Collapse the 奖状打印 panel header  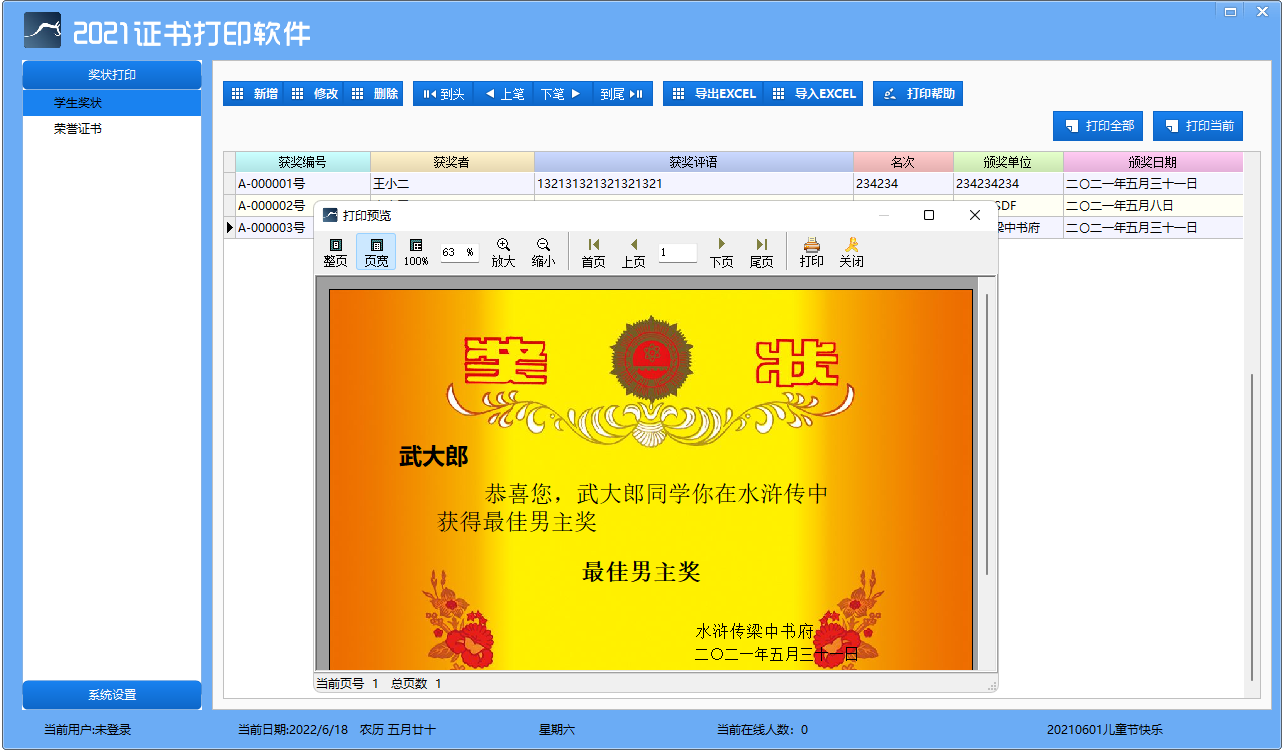(112, 75)
